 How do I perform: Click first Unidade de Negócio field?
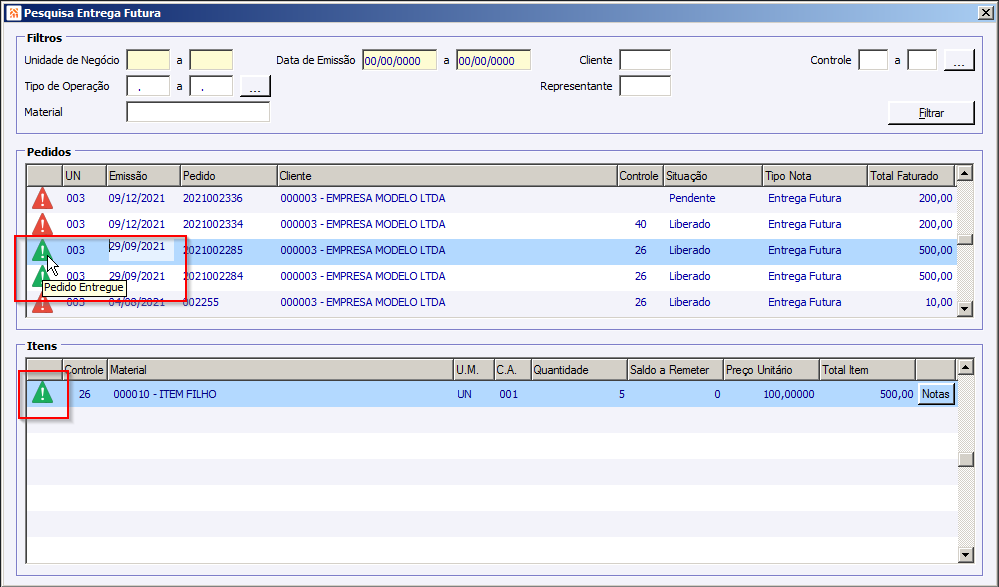[x=148, y=60]
